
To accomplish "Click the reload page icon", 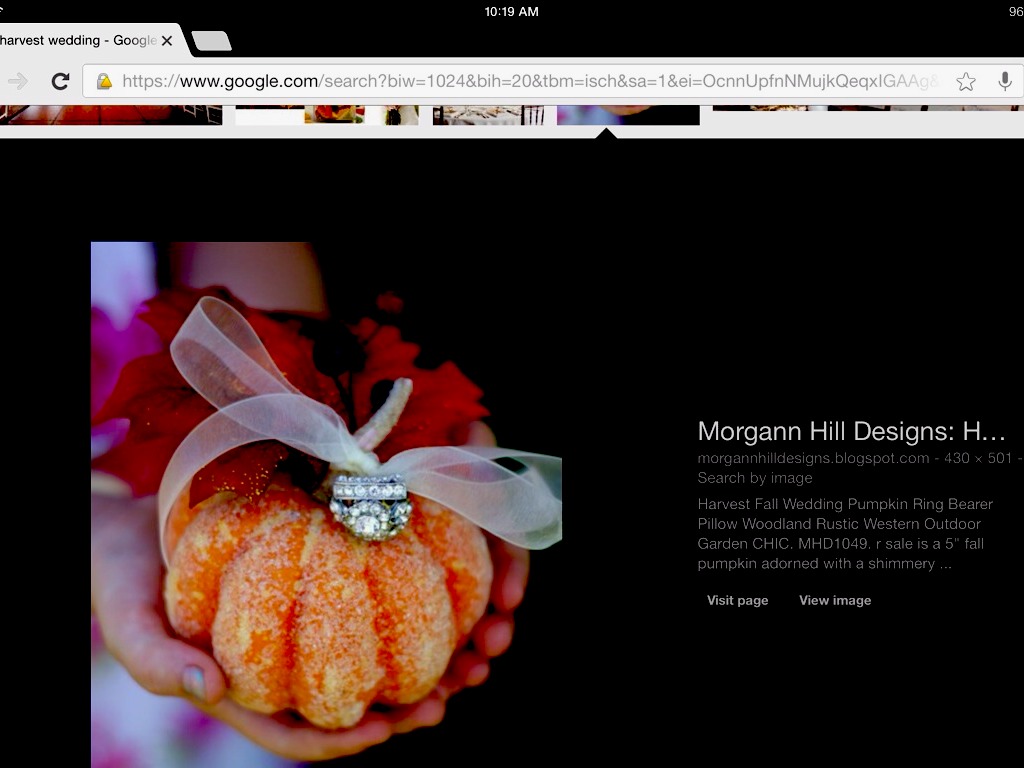I will tap(60, 81).
